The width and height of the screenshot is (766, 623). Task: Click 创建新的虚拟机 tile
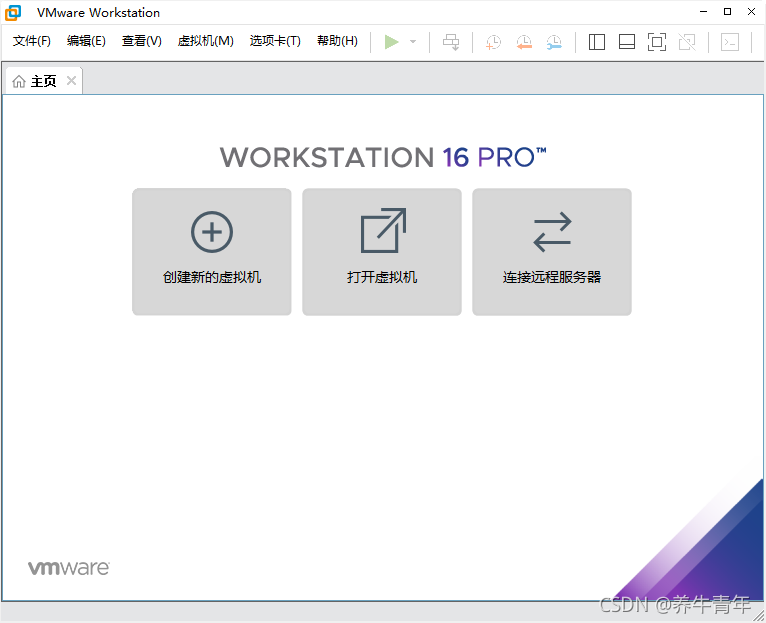[212, 252]
